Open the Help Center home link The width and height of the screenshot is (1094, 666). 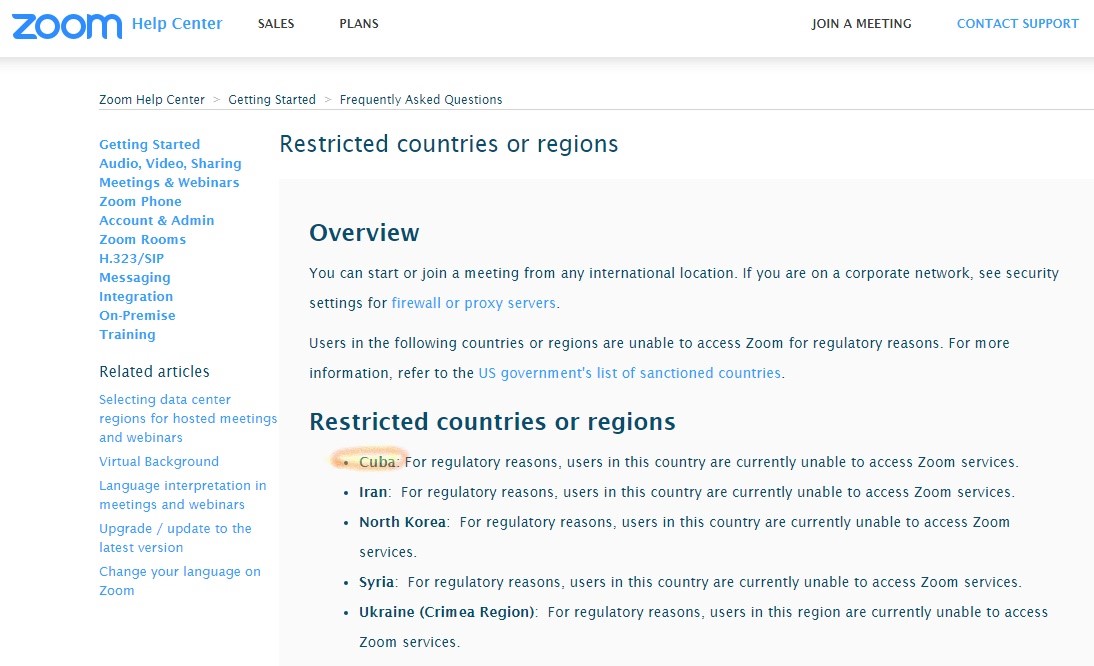point(177,24)
